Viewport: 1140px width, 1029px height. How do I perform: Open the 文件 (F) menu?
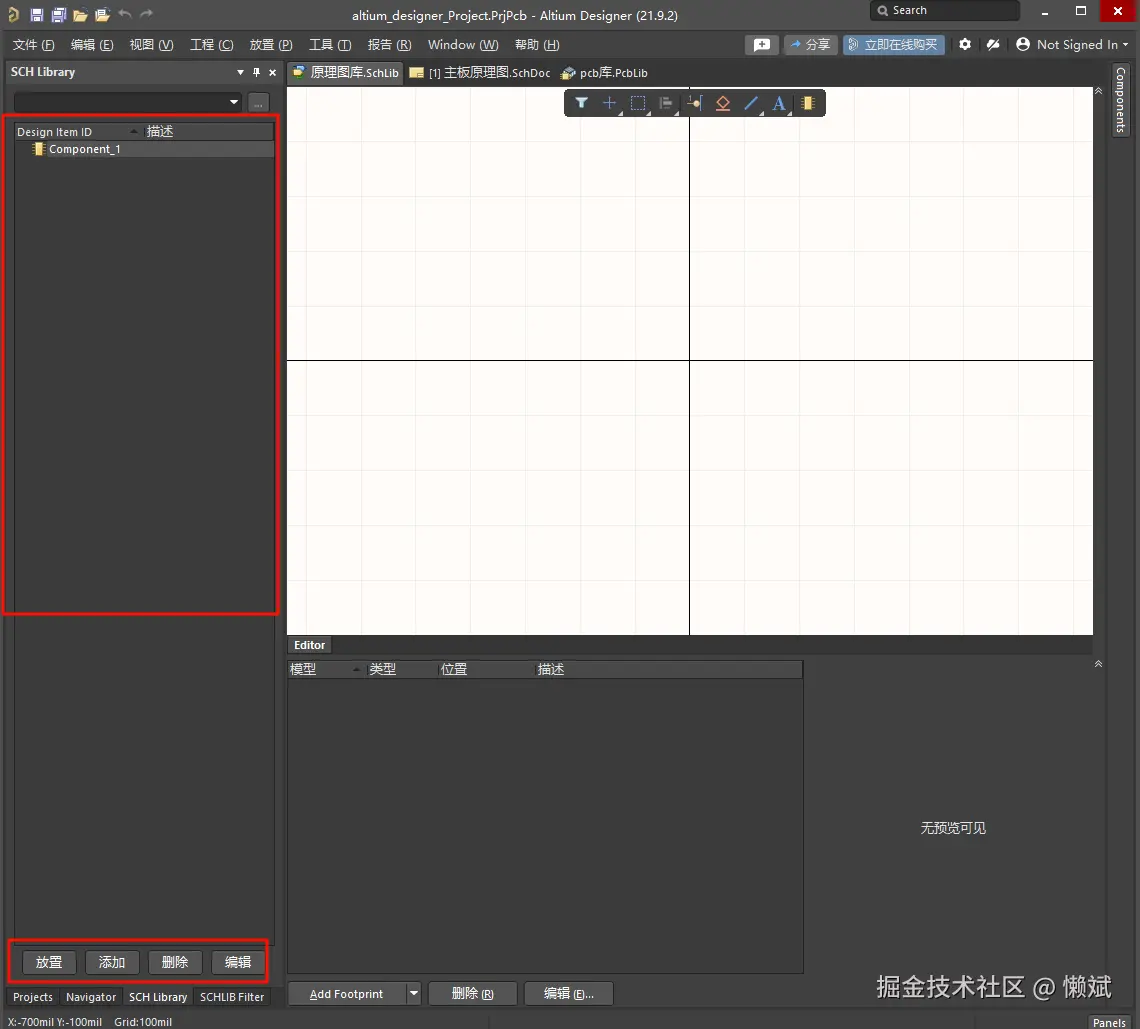[33, 45]
